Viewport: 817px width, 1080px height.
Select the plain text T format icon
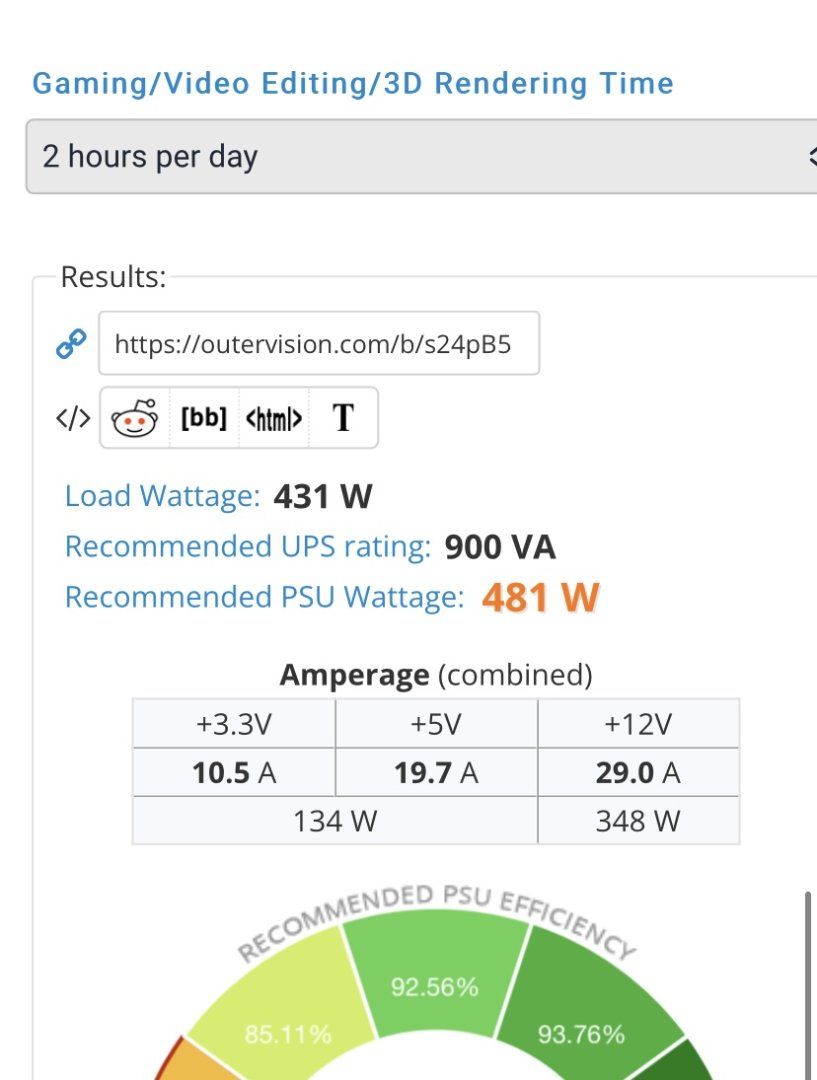343,418
